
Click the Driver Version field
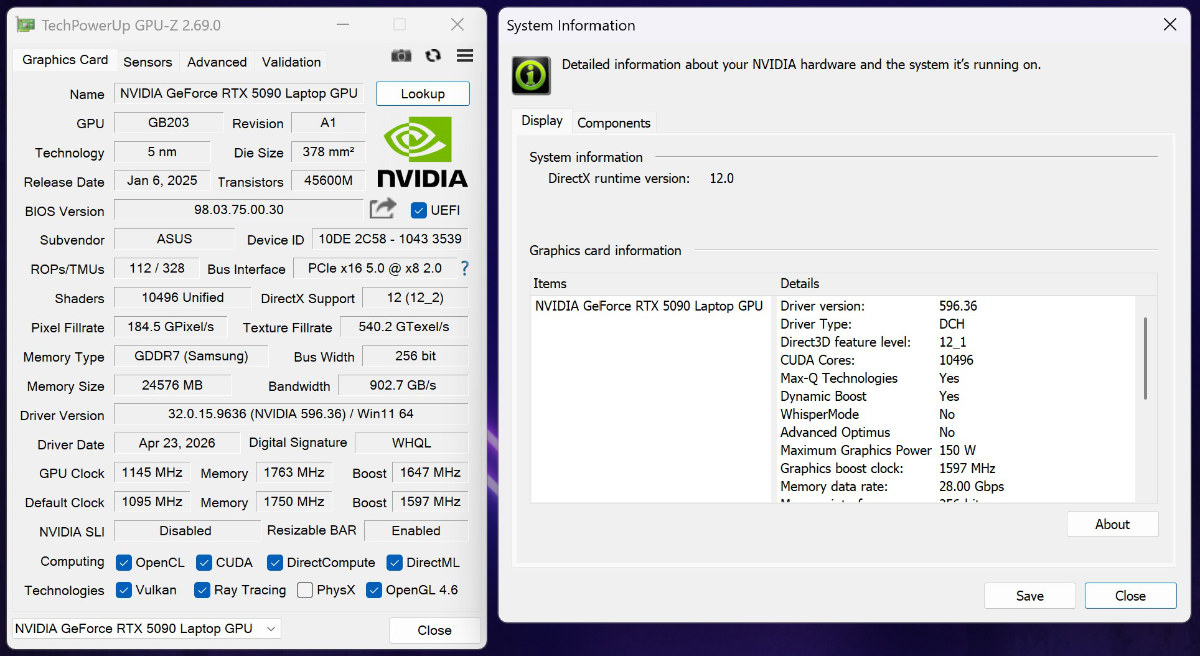291,414
